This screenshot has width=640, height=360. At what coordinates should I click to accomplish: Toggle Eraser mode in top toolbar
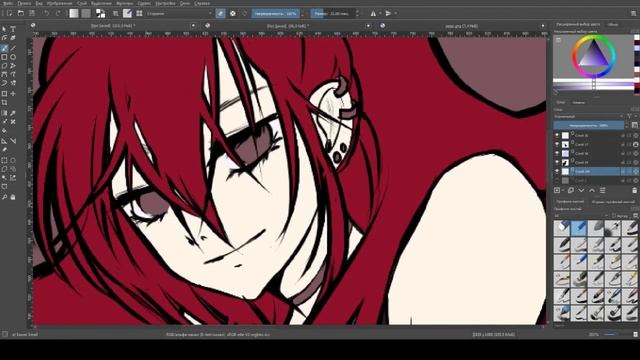point(220,13)
